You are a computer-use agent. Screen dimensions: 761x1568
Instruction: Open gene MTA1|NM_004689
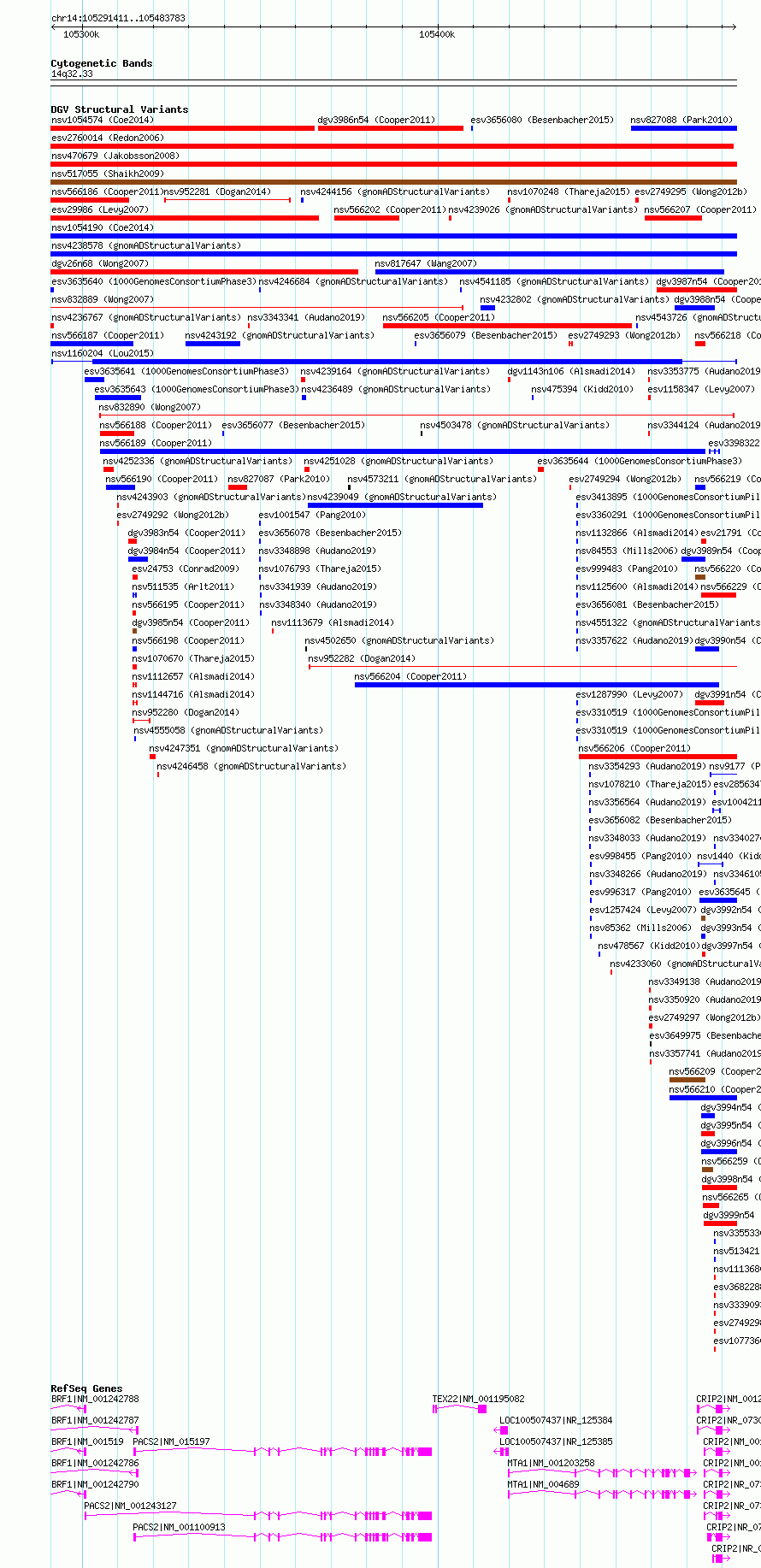click(x=602, y=1494)
